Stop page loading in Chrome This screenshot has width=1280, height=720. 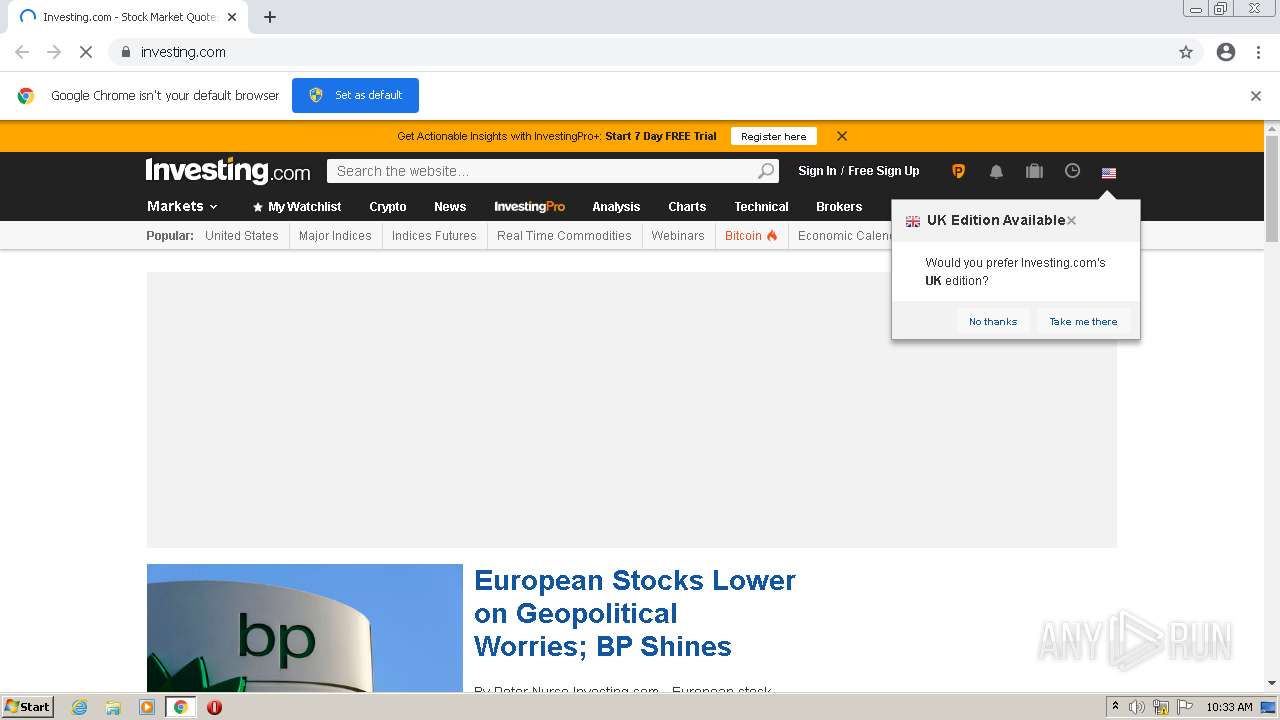86,52
